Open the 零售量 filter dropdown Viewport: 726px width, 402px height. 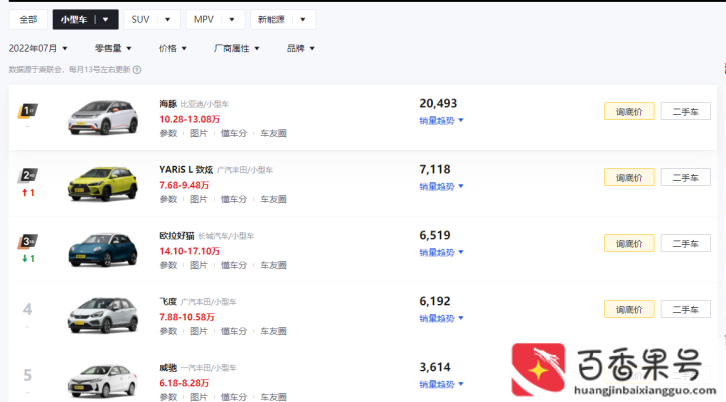coord(113,48)
